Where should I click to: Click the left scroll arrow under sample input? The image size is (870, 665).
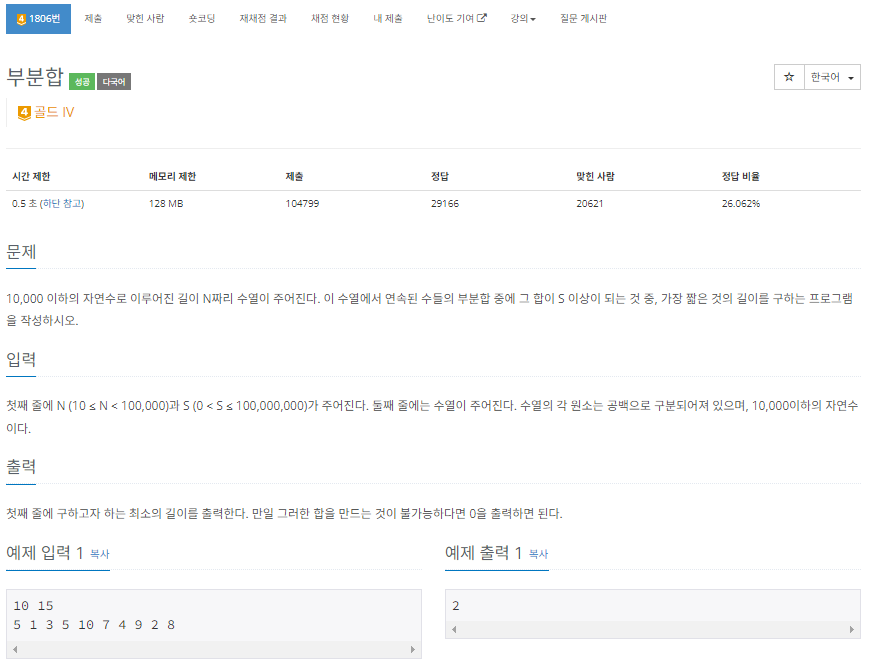coord(15,649)
